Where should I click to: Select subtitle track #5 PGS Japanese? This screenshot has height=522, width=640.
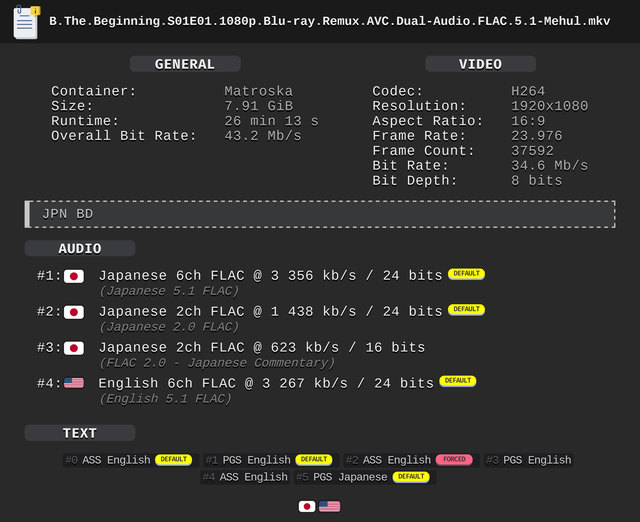(x=365, y=477)
